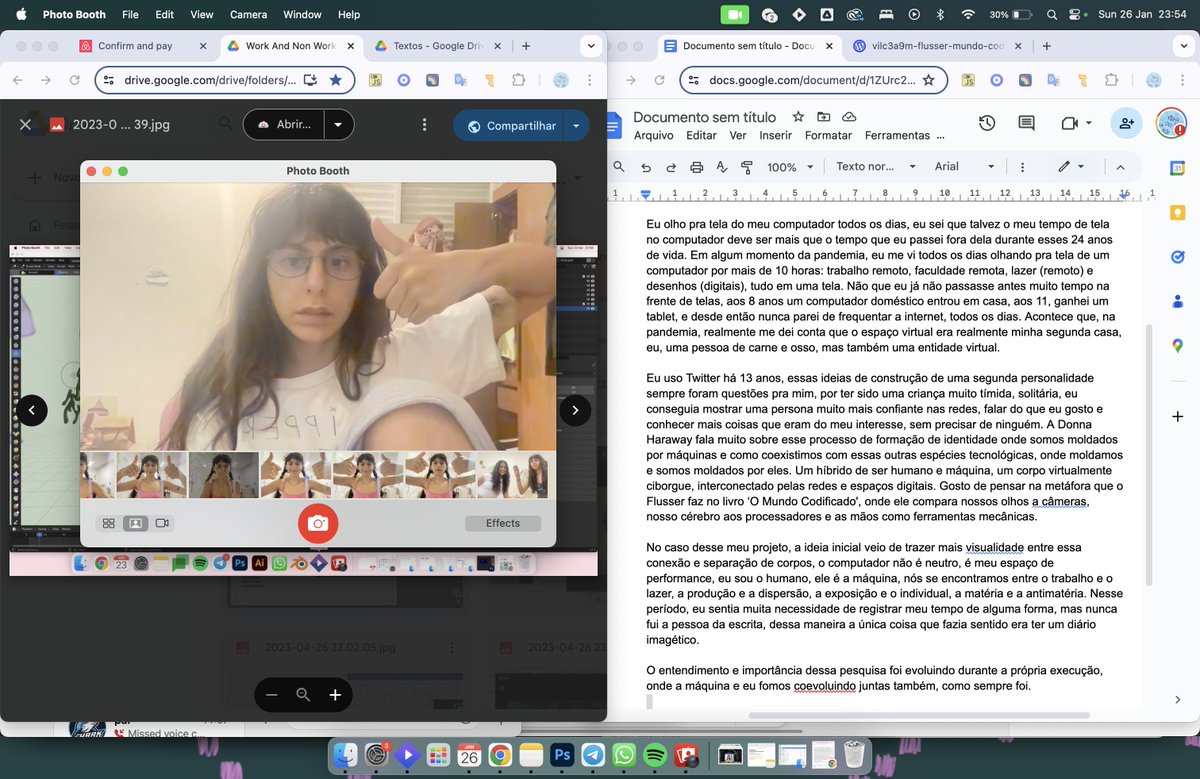This screenshot has height=779, width=1200.
Task: Open the comments history icon in Docs
Action: coord(1027,123)
